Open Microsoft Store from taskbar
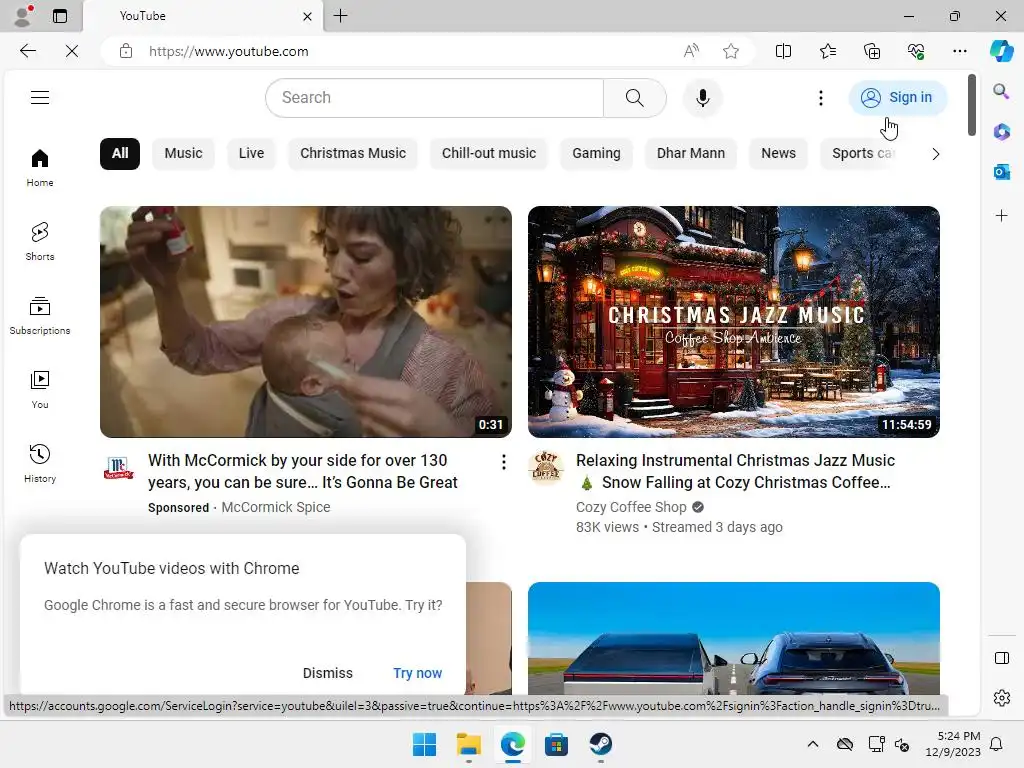1024x768 pixels. (556, 744)
